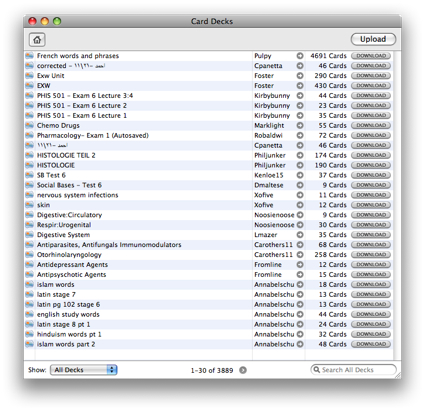Click deck icon beside Respir:Urogenital
425x411 pixels.
click(30, 225)
